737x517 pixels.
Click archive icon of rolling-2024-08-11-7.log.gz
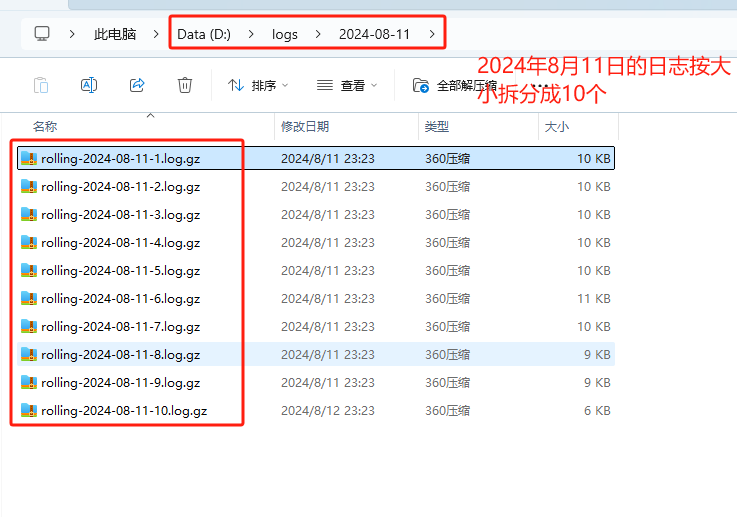click(x=29, y=326)
